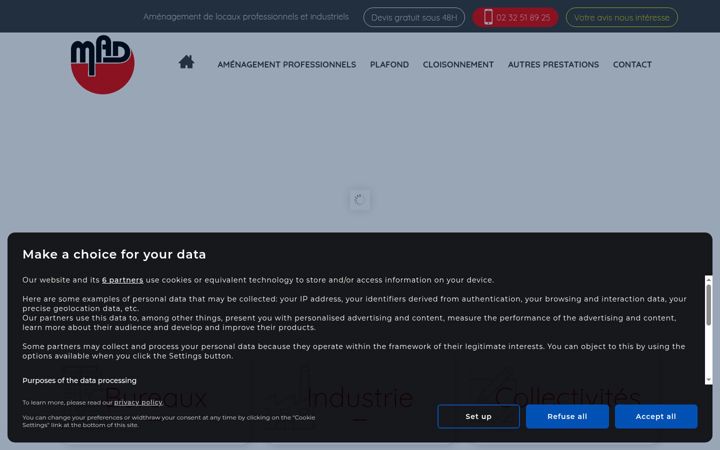The image size is (720, 450).
Task: Click 'Make a choice for your data' title
Action: (114, 254)
